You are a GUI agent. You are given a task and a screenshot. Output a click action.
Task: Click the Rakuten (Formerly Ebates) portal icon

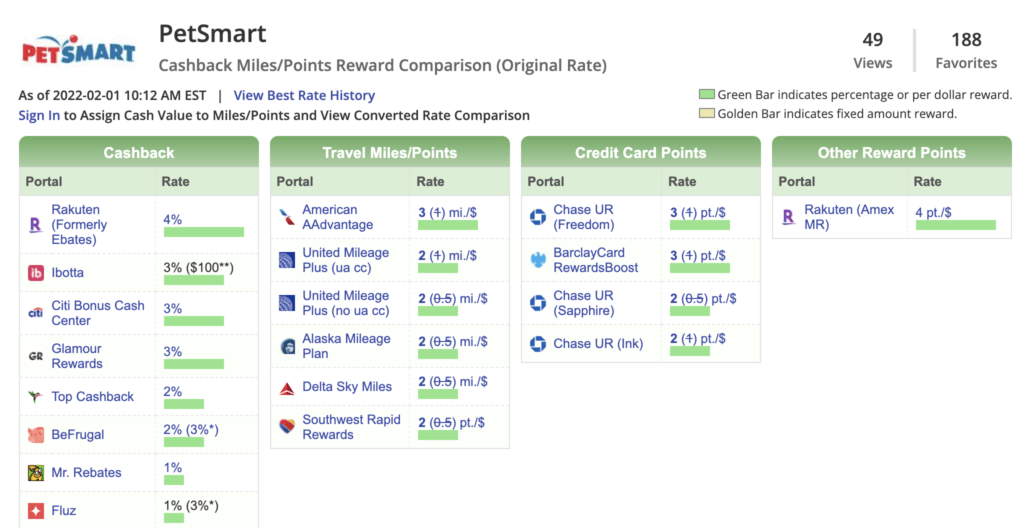pyautogui.click(x=35, y=225)
